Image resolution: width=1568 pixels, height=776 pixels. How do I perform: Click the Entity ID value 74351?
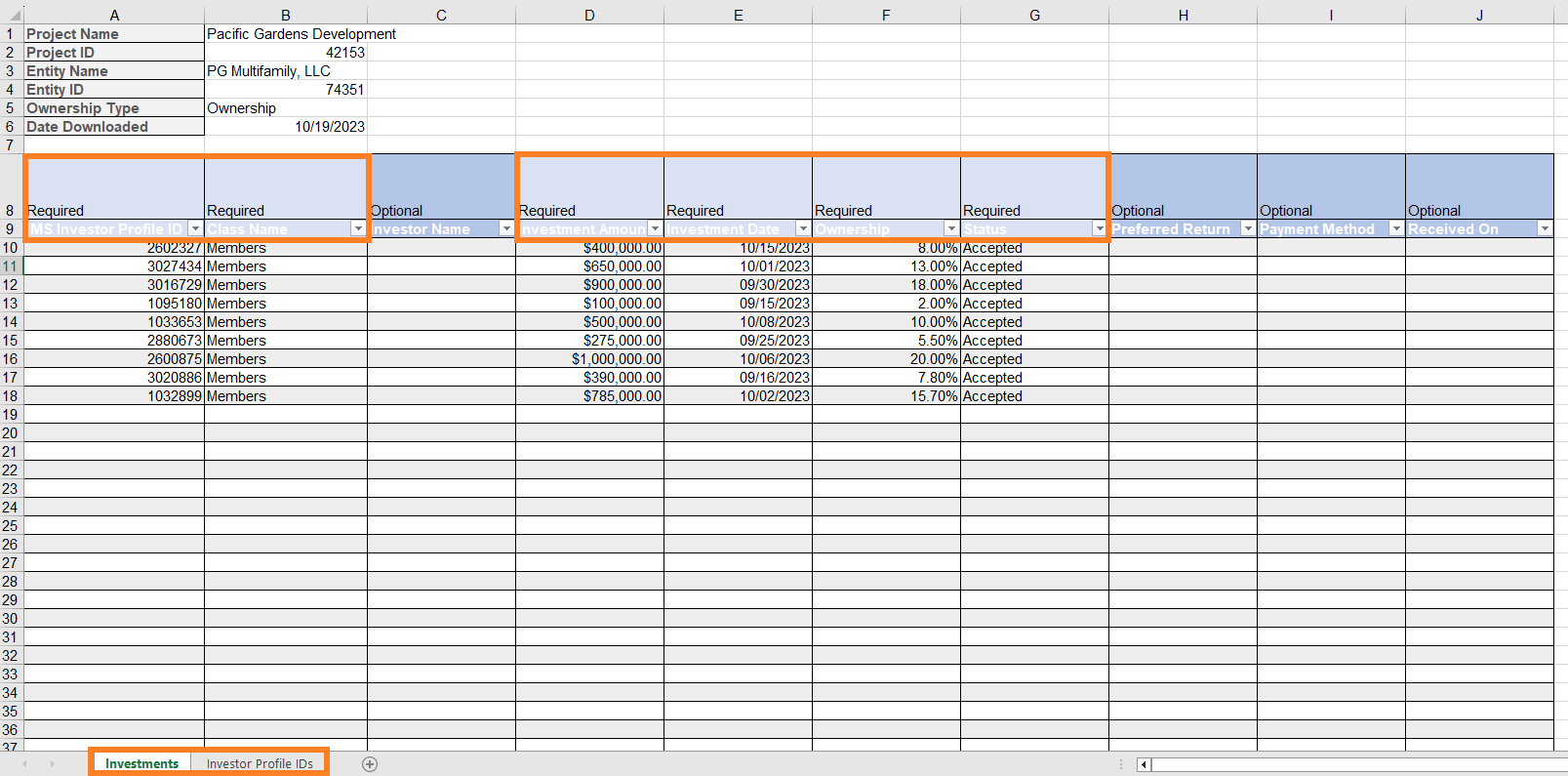pos(286,90)
